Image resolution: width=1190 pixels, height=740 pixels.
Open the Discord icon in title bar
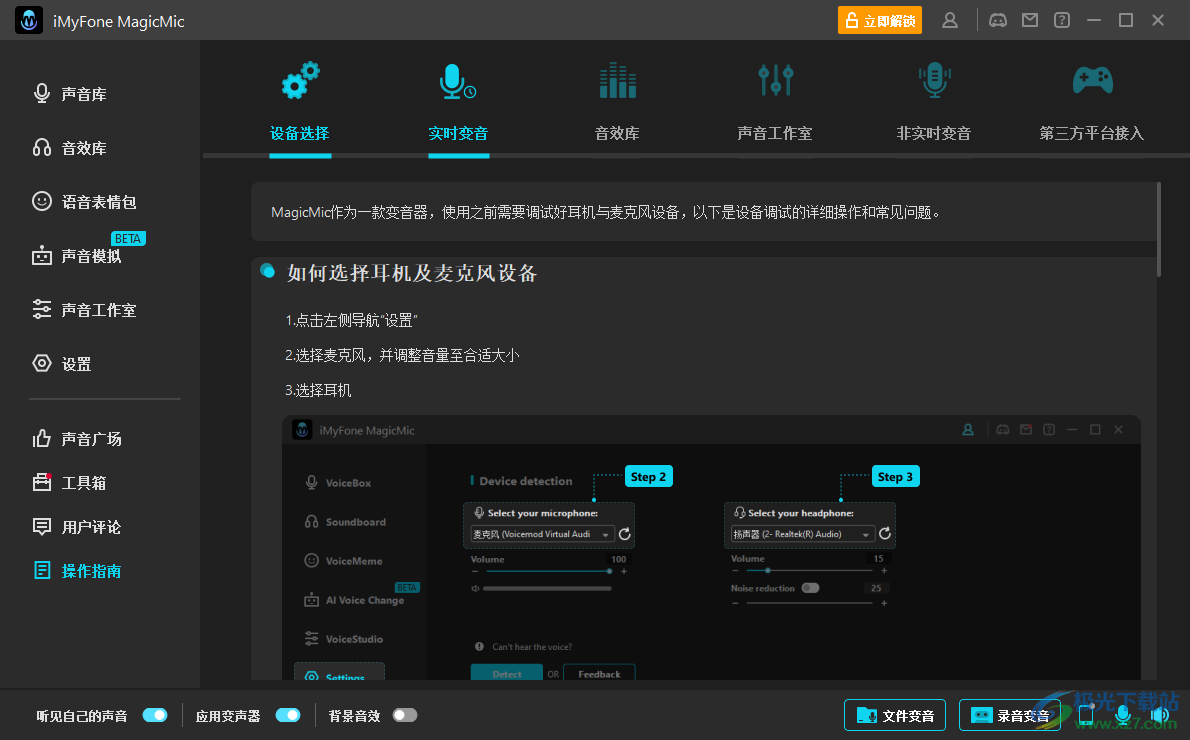997,20
